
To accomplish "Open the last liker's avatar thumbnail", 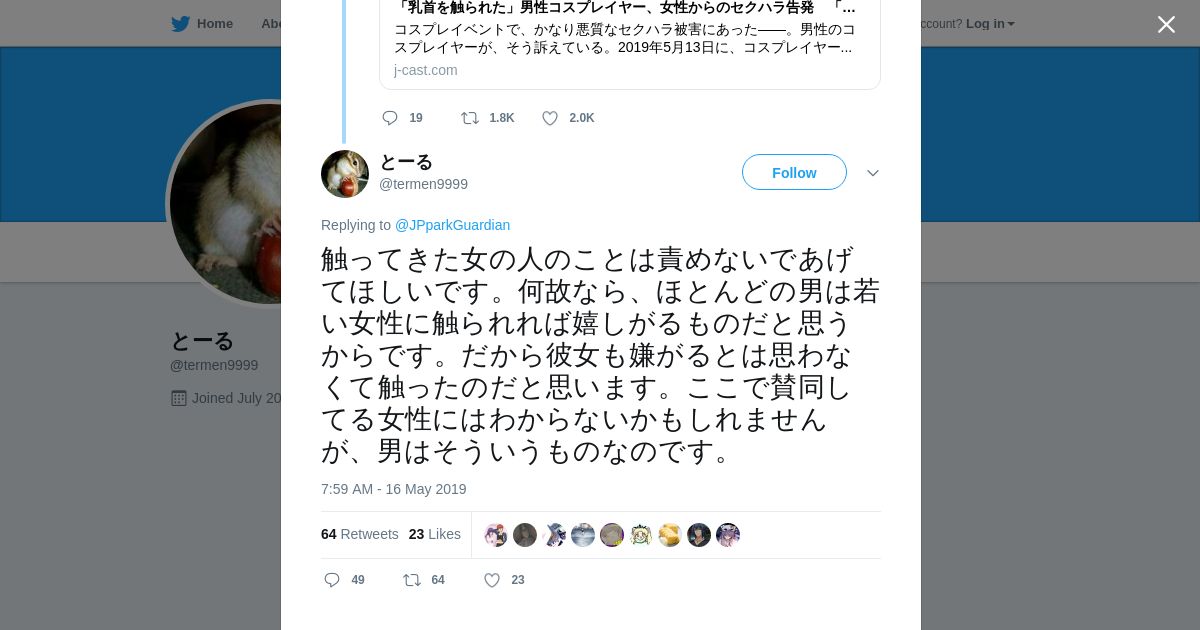I will click(x=728, y=535).
